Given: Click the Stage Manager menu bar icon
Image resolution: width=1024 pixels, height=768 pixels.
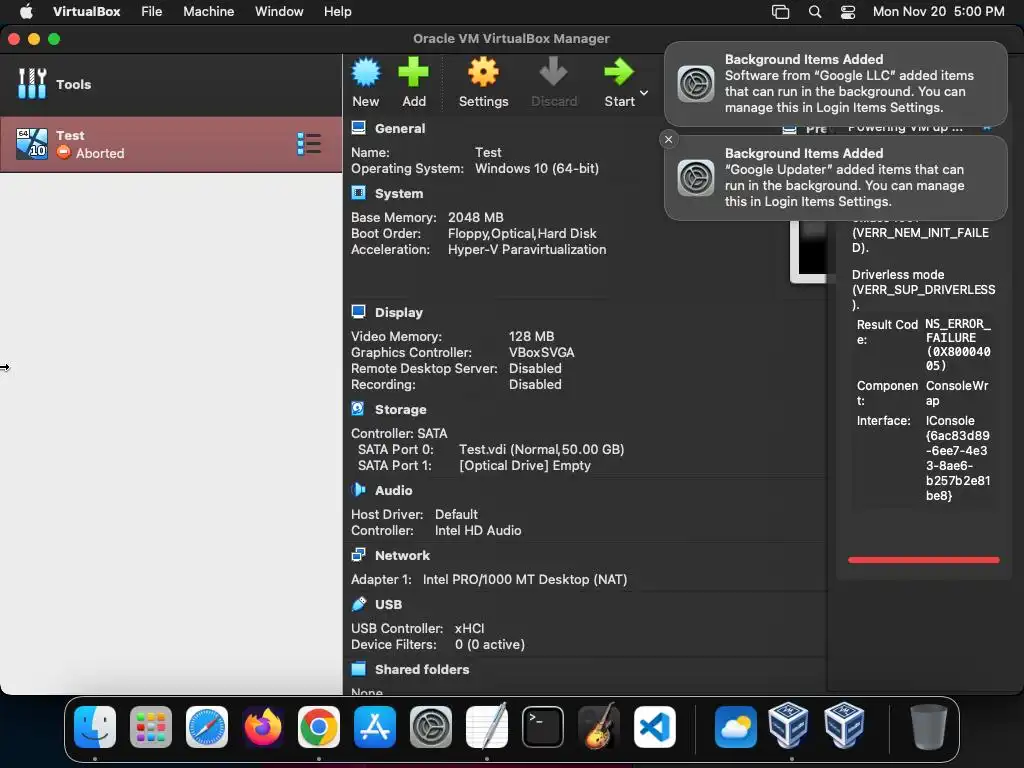Looking at the screenshot, I should (x=780, y=12).
